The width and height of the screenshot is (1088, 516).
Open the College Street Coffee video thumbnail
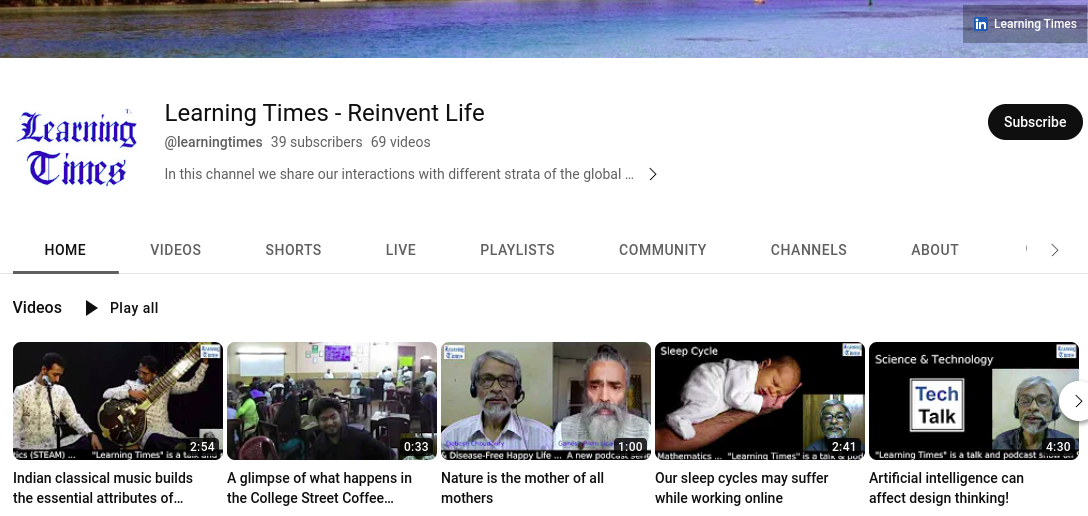332,401
